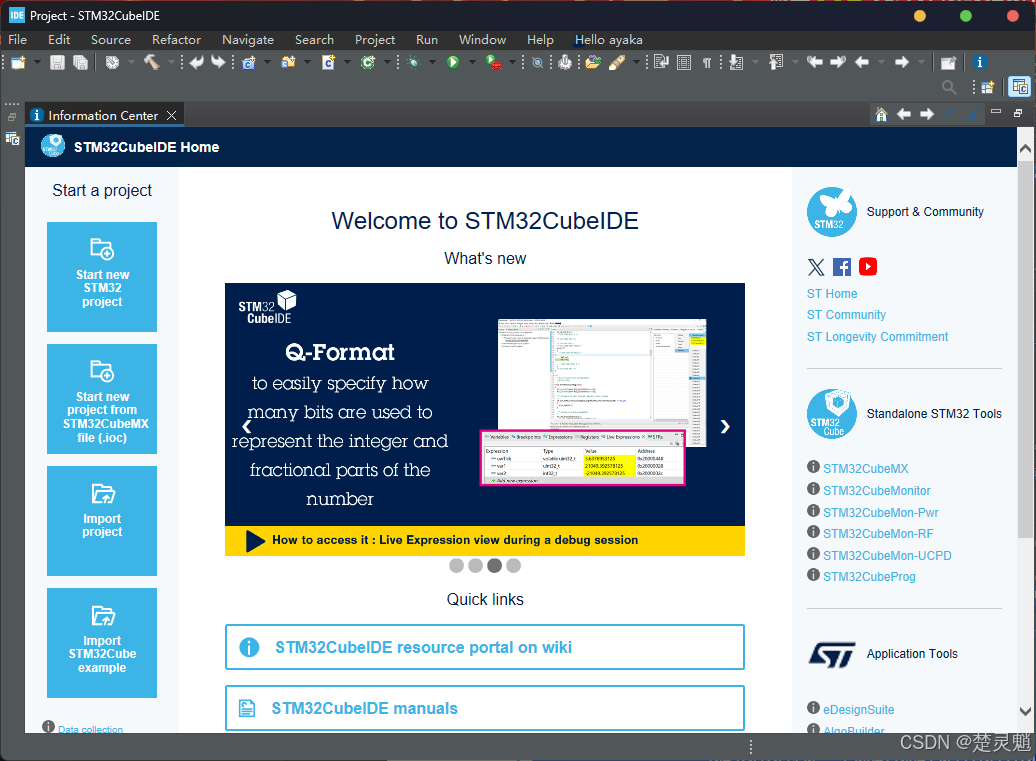Click the main toolbar Back arrow
The width and height of the screenshot is (1036, 761).
point(862,62)
